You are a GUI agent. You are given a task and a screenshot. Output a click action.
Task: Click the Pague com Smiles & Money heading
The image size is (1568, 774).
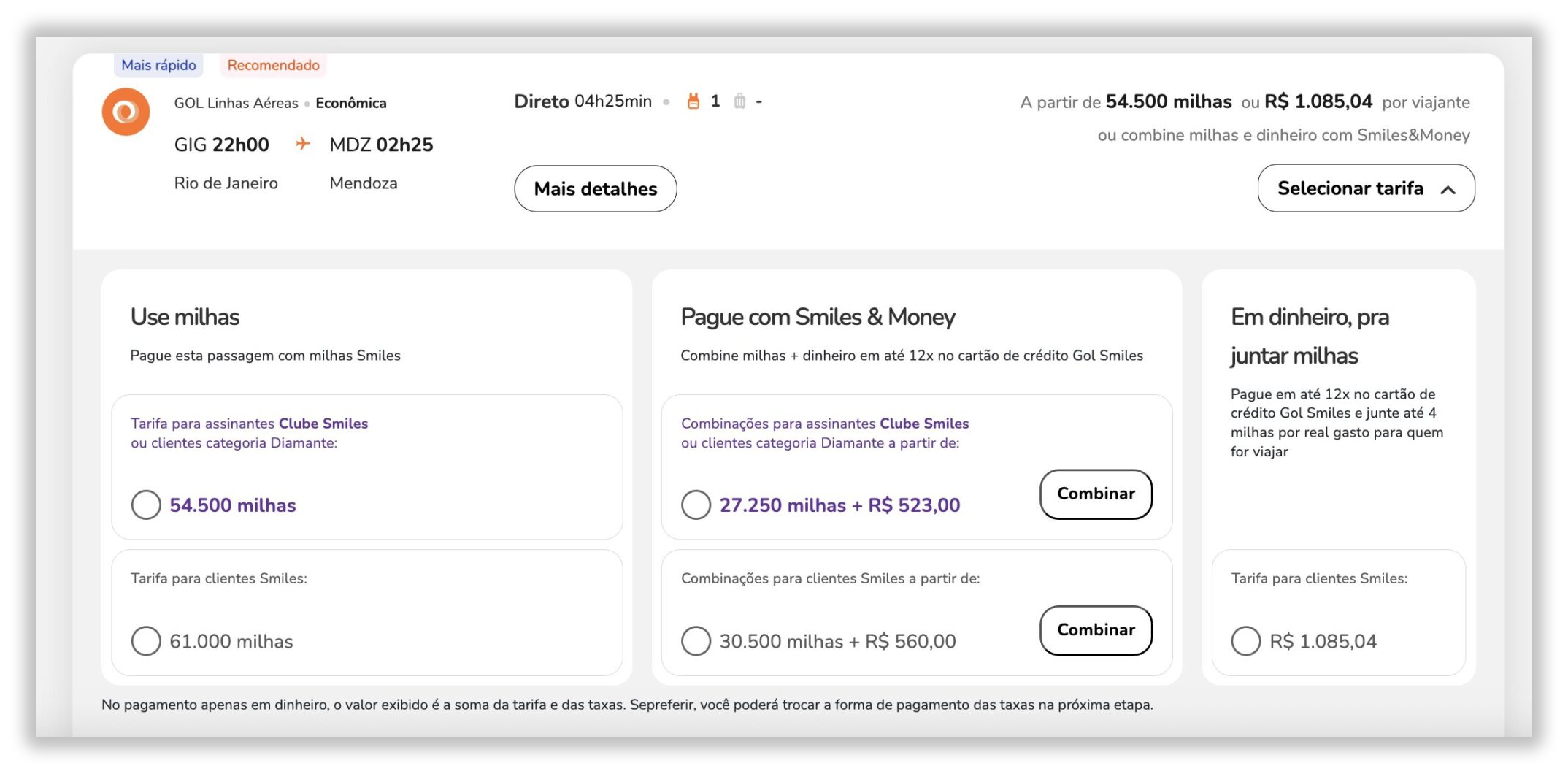point(817,317)
